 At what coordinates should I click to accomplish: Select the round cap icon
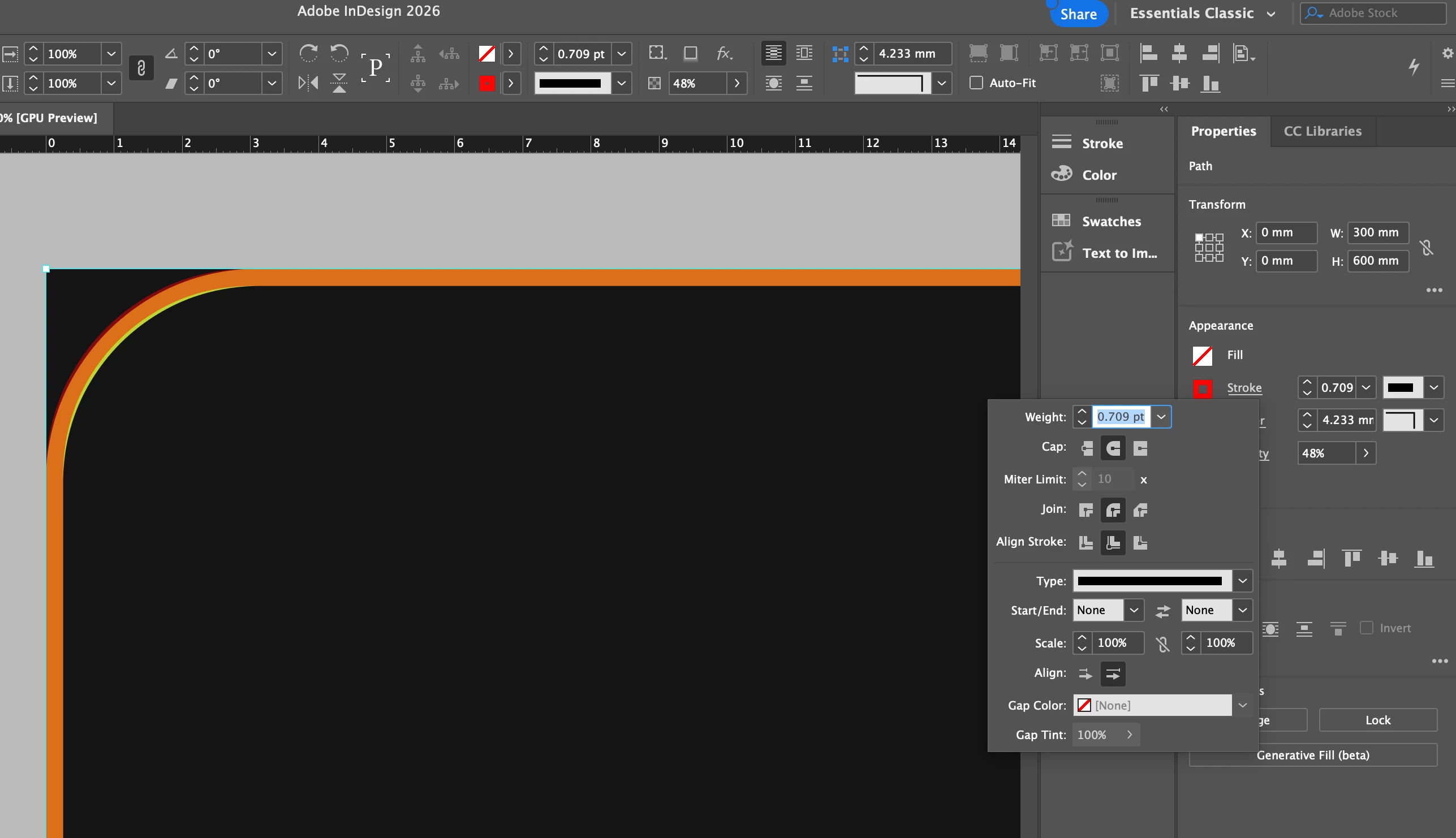coord(1113,448)
